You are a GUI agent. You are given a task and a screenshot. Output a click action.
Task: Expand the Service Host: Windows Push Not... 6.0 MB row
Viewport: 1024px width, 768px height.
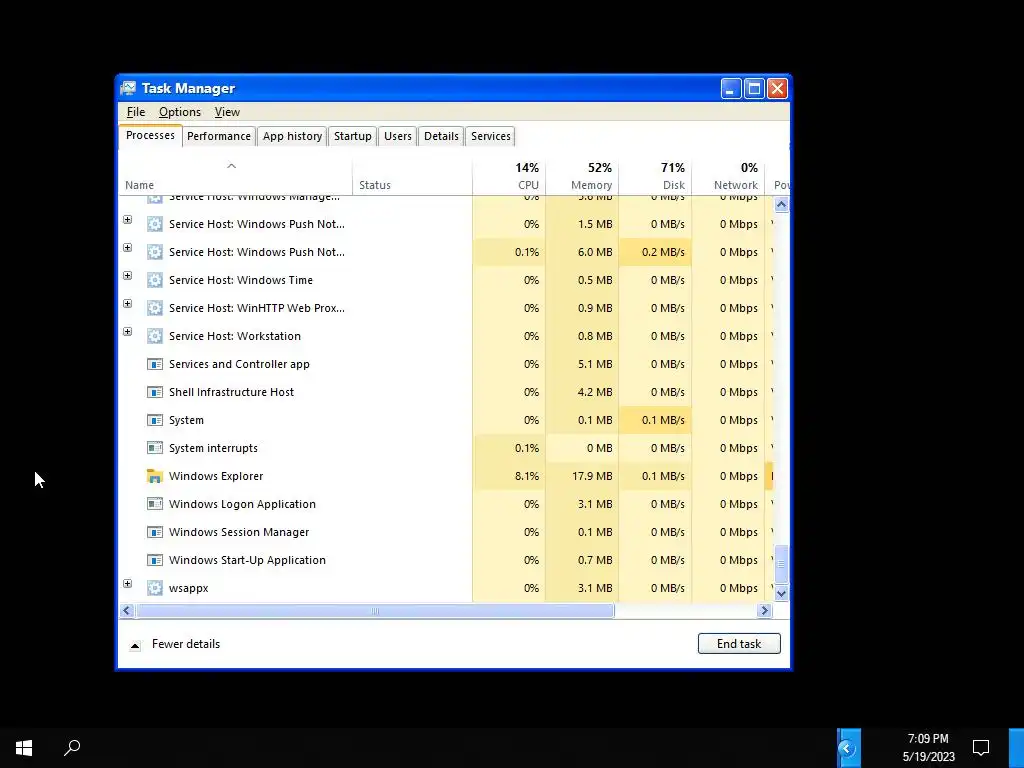127,248
